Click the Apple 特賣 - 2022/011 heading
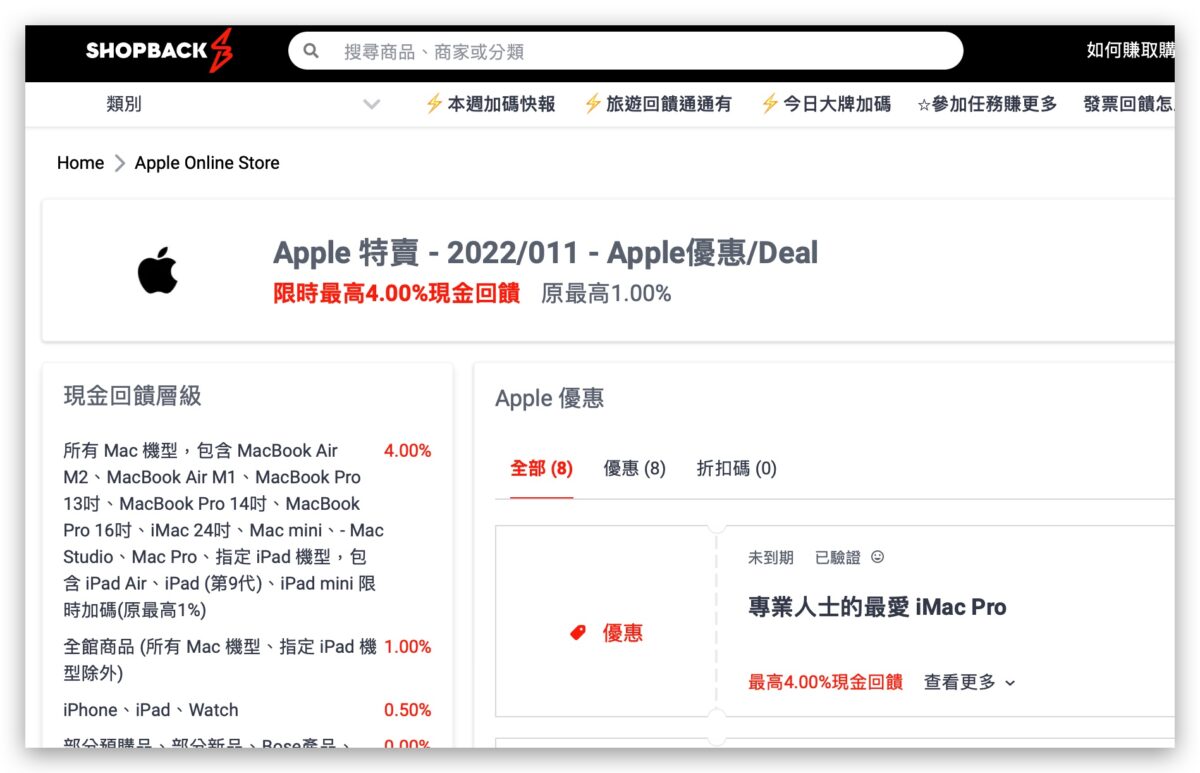This screenshot has width=1200, height=773. pos(545,253)
